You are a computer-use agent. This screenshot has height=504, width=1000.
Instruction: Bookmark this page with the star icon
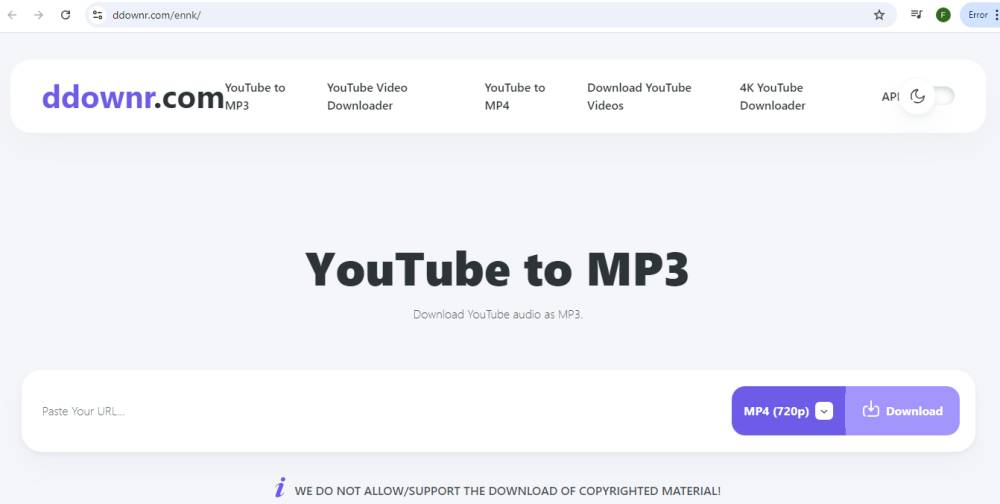click(879, 15)
